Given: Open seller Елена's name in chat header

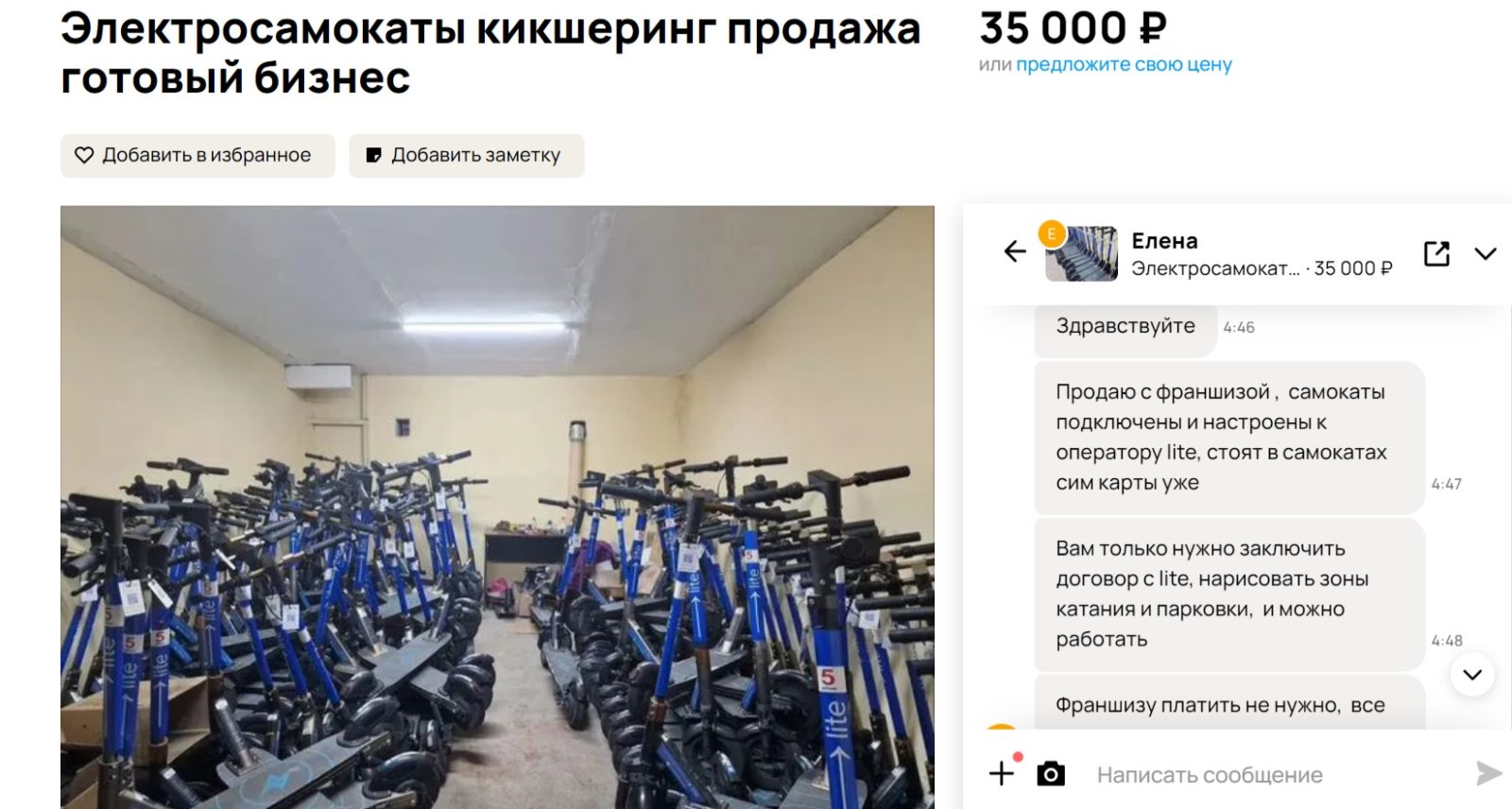Looking at the screenshot, I should 1164,241.
